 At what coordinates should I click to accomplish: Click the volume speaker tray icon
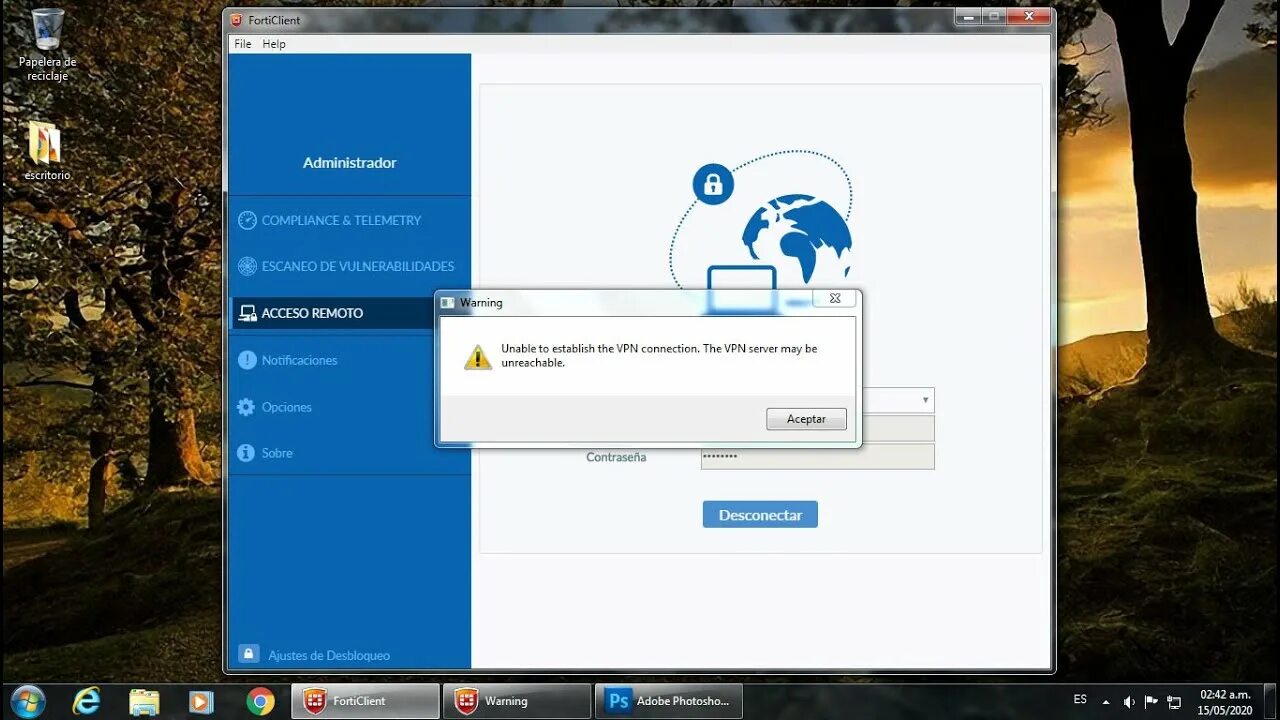click(1129, 702)
